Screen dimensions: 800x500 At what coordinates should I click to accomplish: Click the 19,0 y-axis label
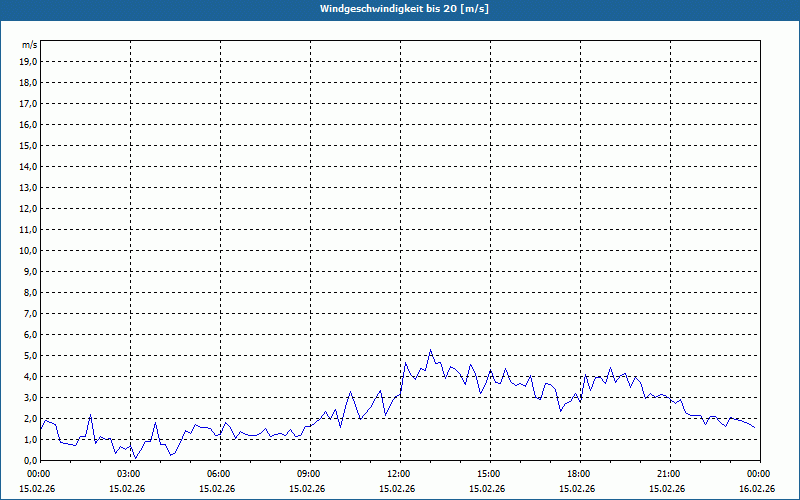coord(29,61)
